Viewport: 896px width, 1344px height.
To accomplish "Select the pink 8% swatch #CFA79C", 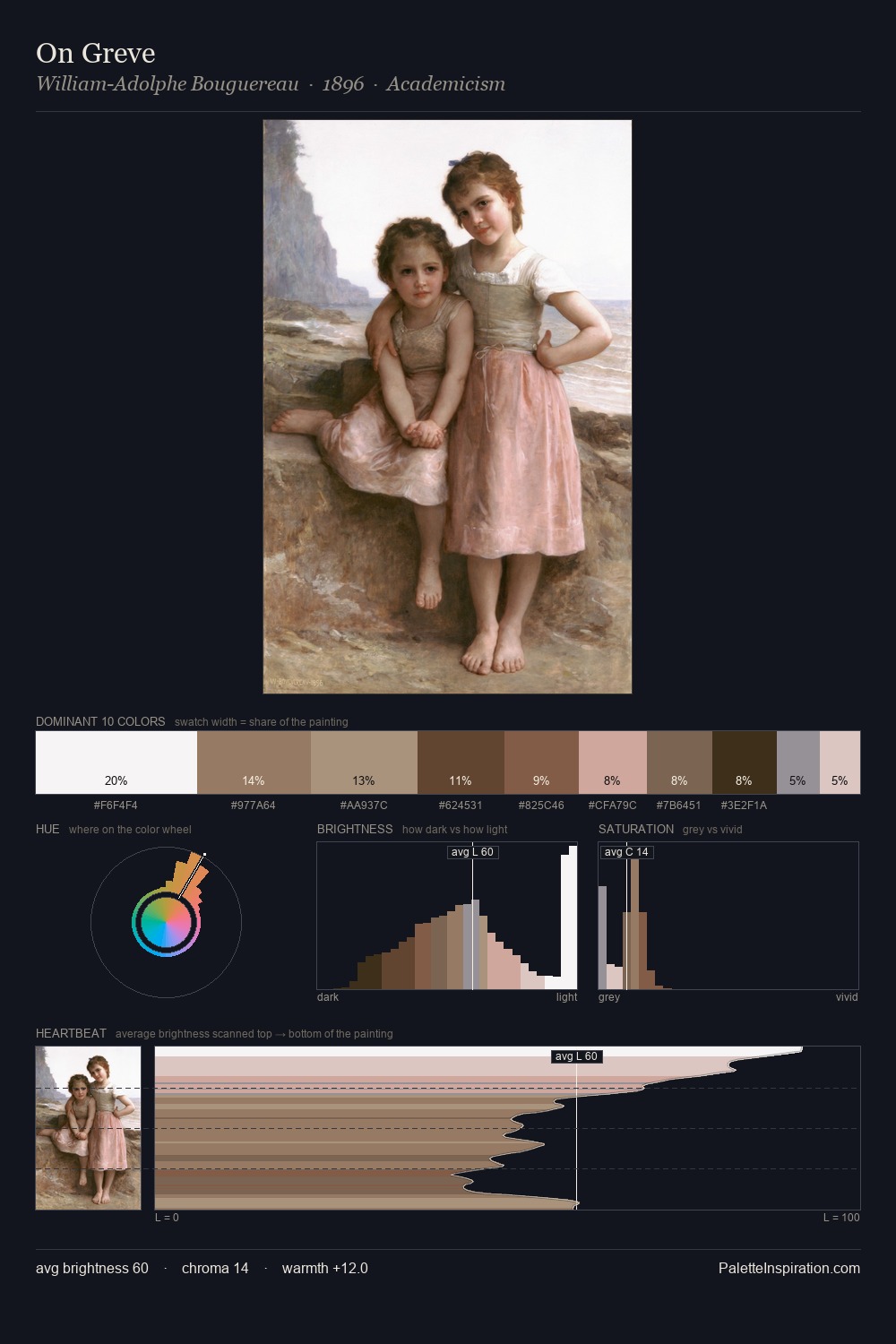I will point(613,762).
